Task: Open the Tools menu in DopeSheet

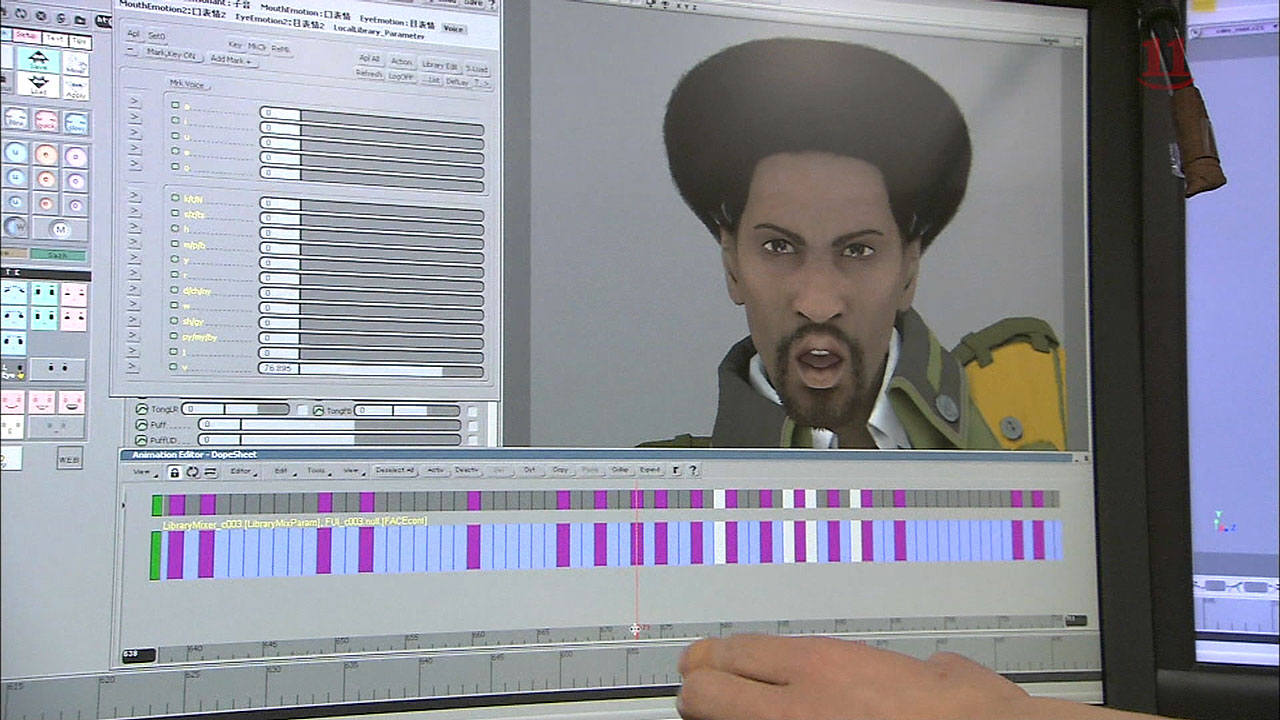Action: click(x=319, y=471)
